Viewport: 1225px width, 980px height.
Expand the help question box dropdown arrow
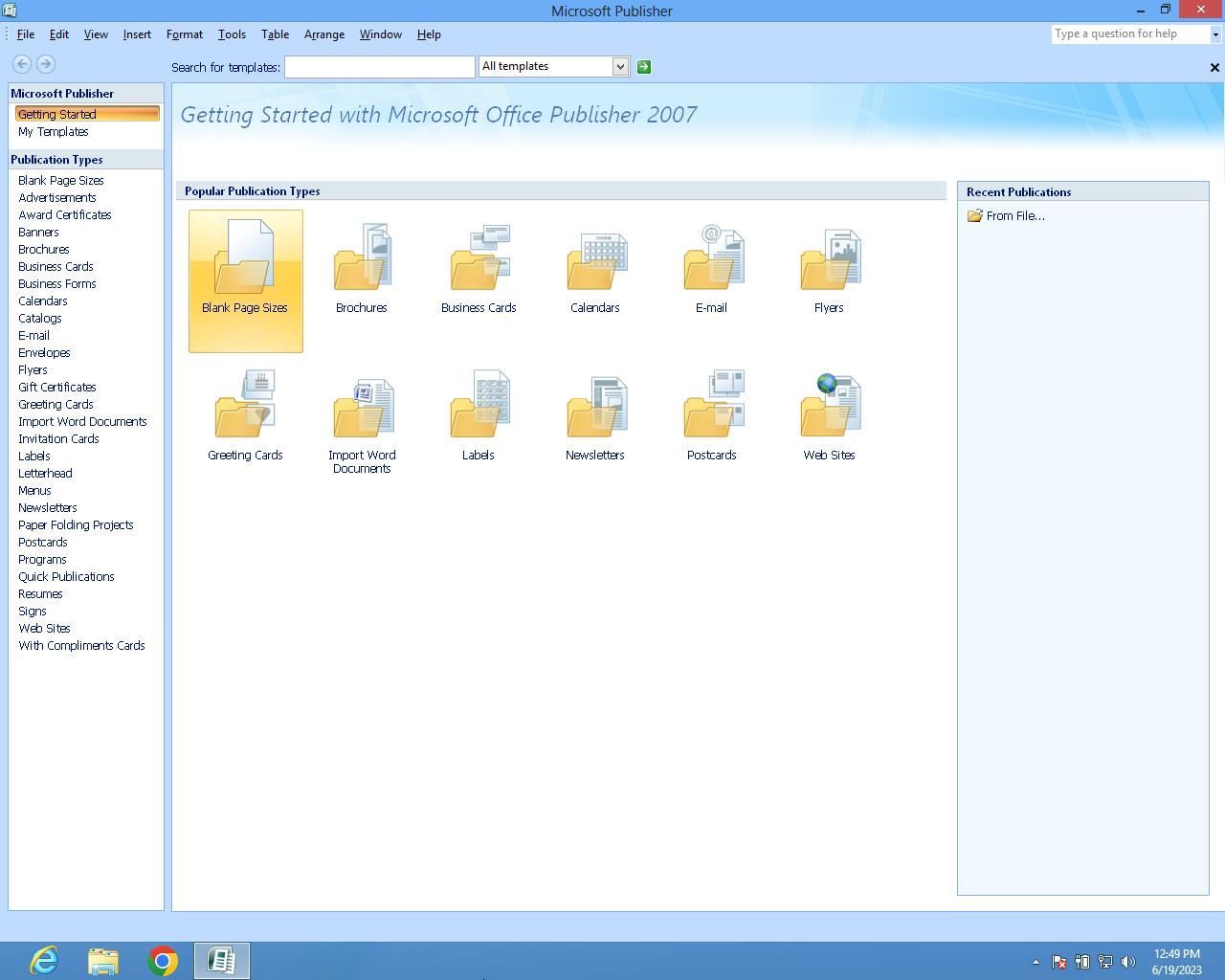1215,34
